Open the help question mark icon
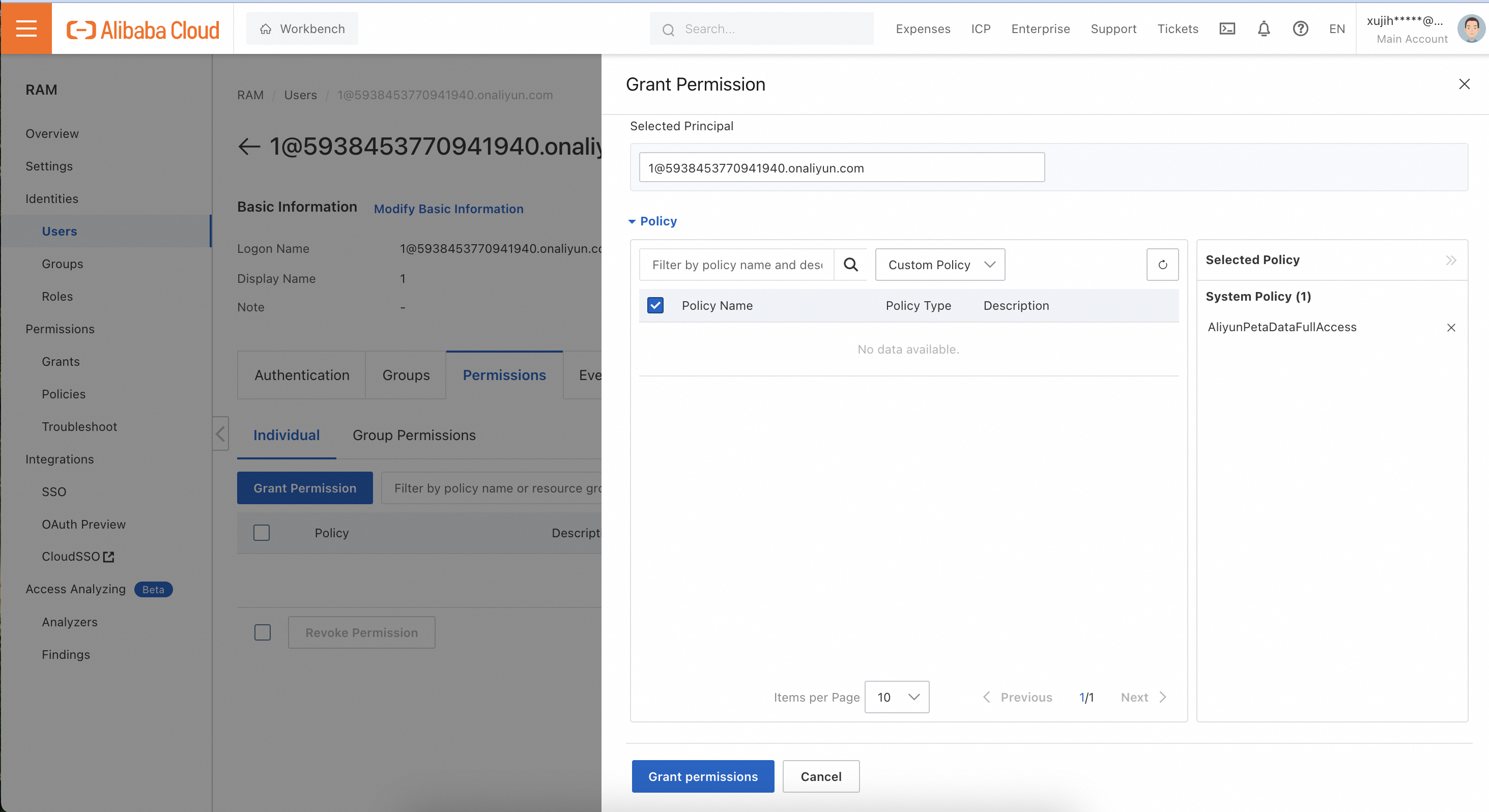 click(1301, 28)
